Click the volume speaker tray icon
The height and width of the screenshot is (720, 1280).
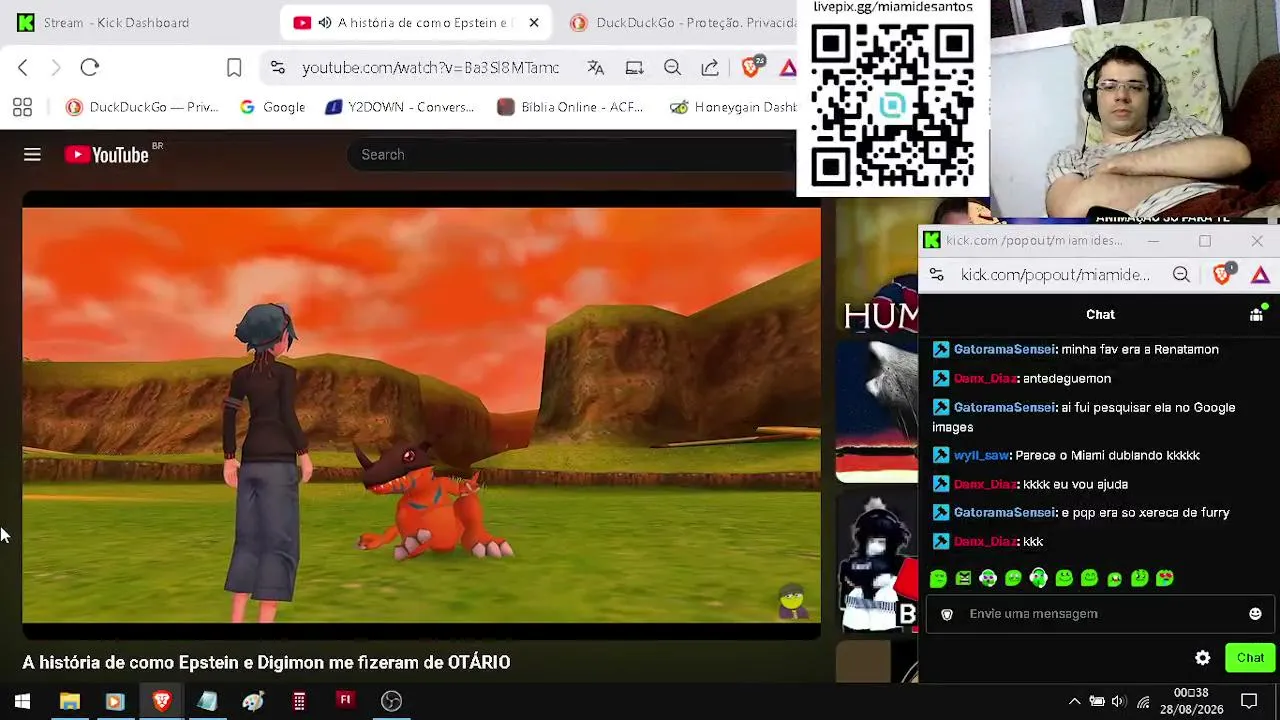1118,701
